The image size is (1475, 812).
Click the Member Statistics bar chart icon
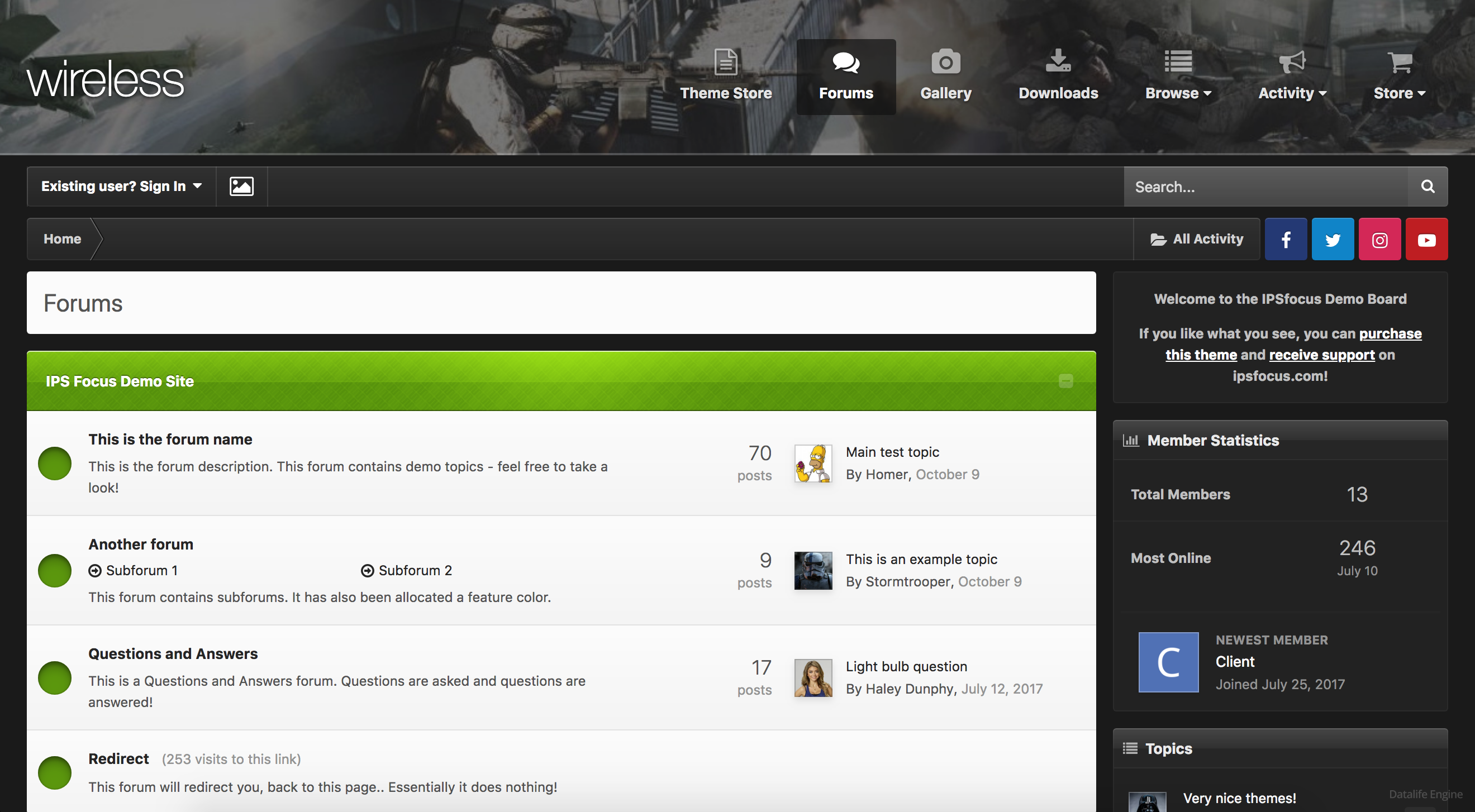(1130, 440)
